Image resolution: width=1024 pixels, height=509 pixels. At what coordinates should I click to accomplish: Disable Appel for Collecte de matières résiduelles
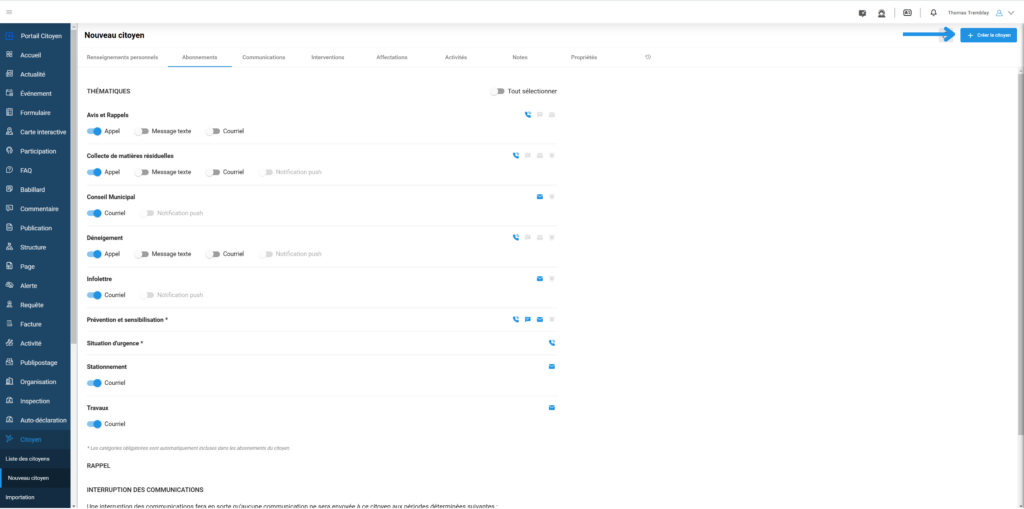click(94, 172)
